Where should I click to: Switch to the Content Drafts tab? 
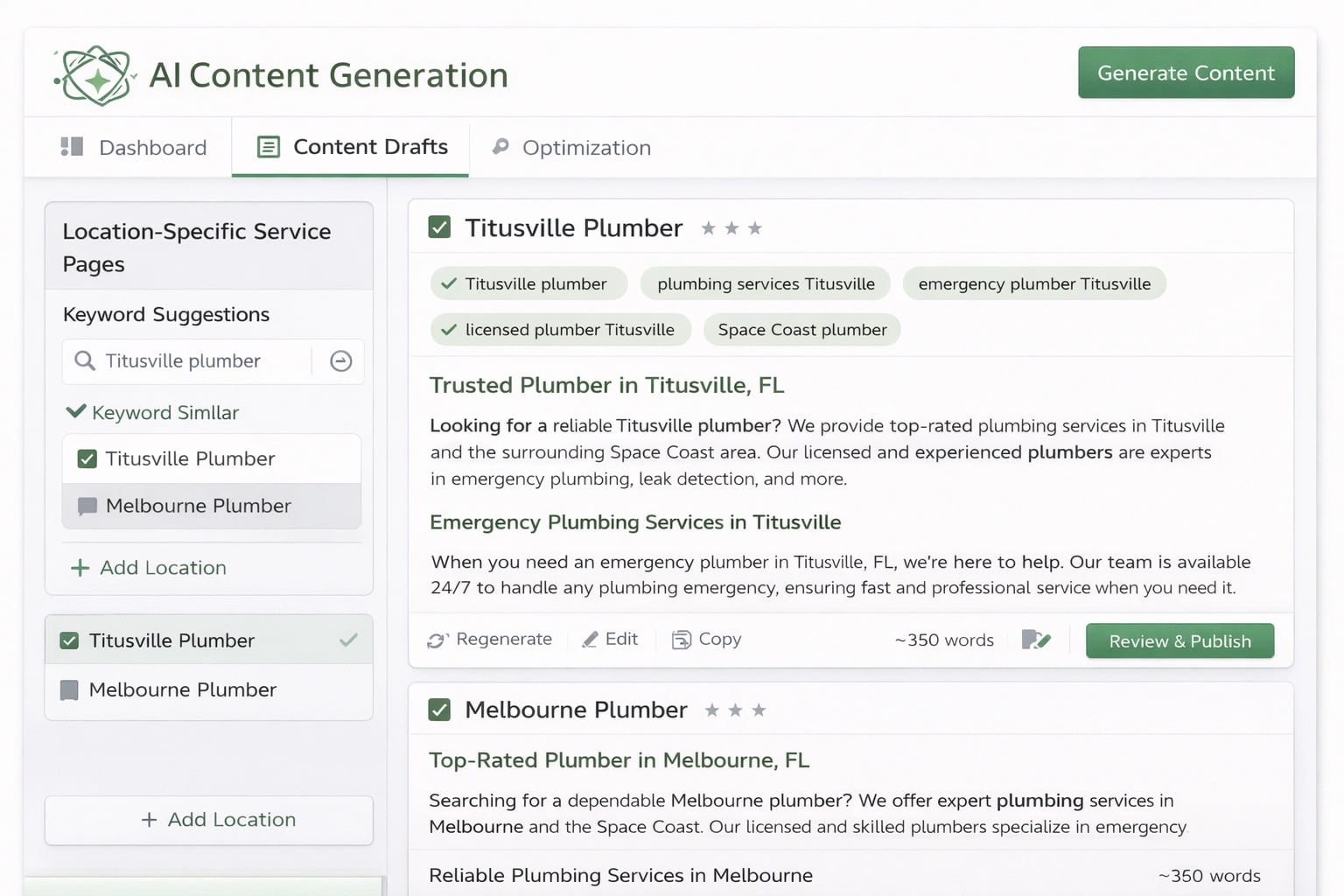[349, 146]
